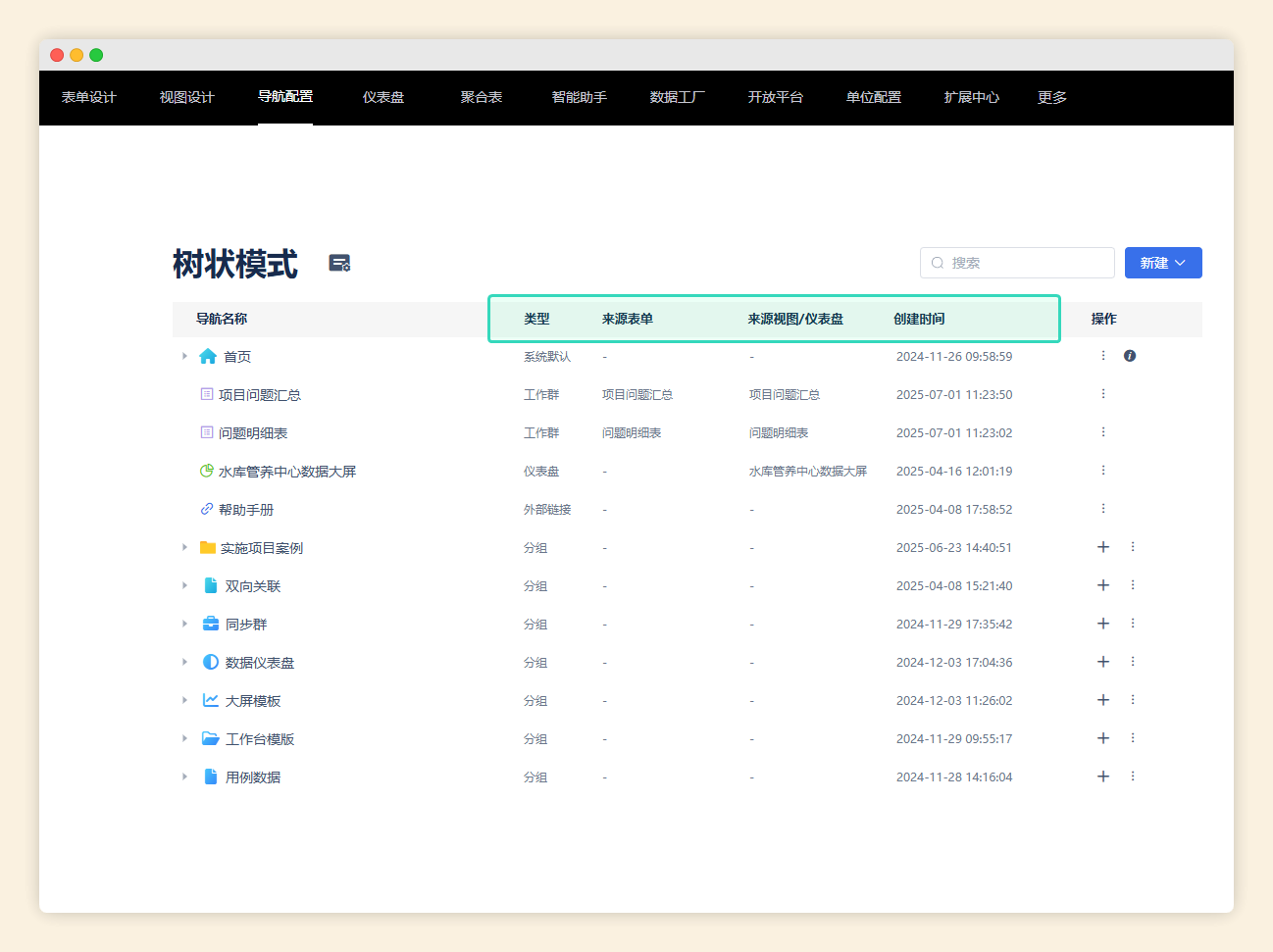Open more options for 同步群 row
Image resolution: width=1273 pixels, height=952 pixels.
(1133, 624)
